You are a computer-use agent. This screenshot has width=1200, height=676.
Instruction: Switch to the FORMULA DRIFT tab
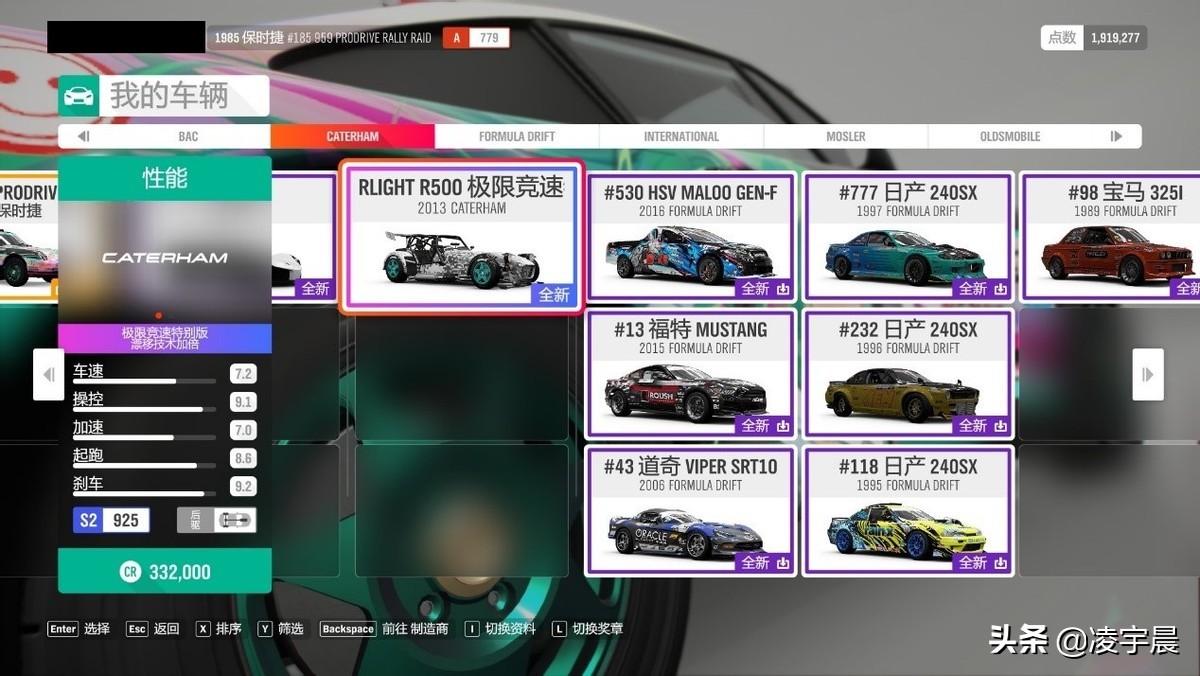(517, 137)
